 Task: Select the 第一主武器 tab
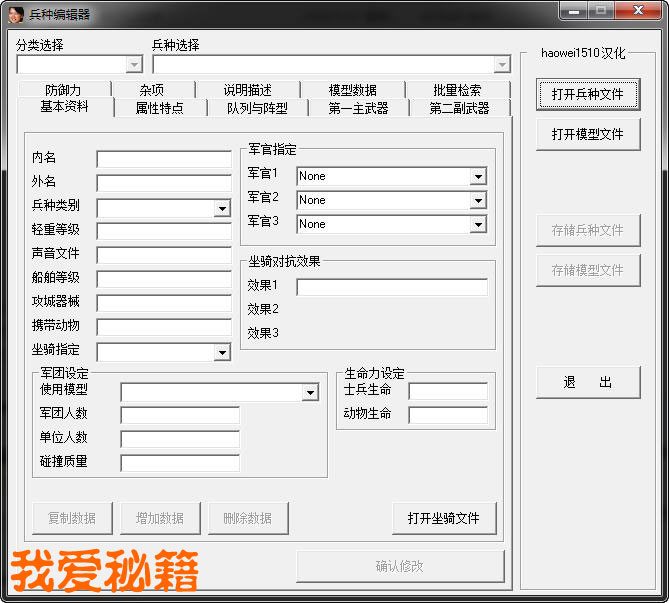[358, 108]
